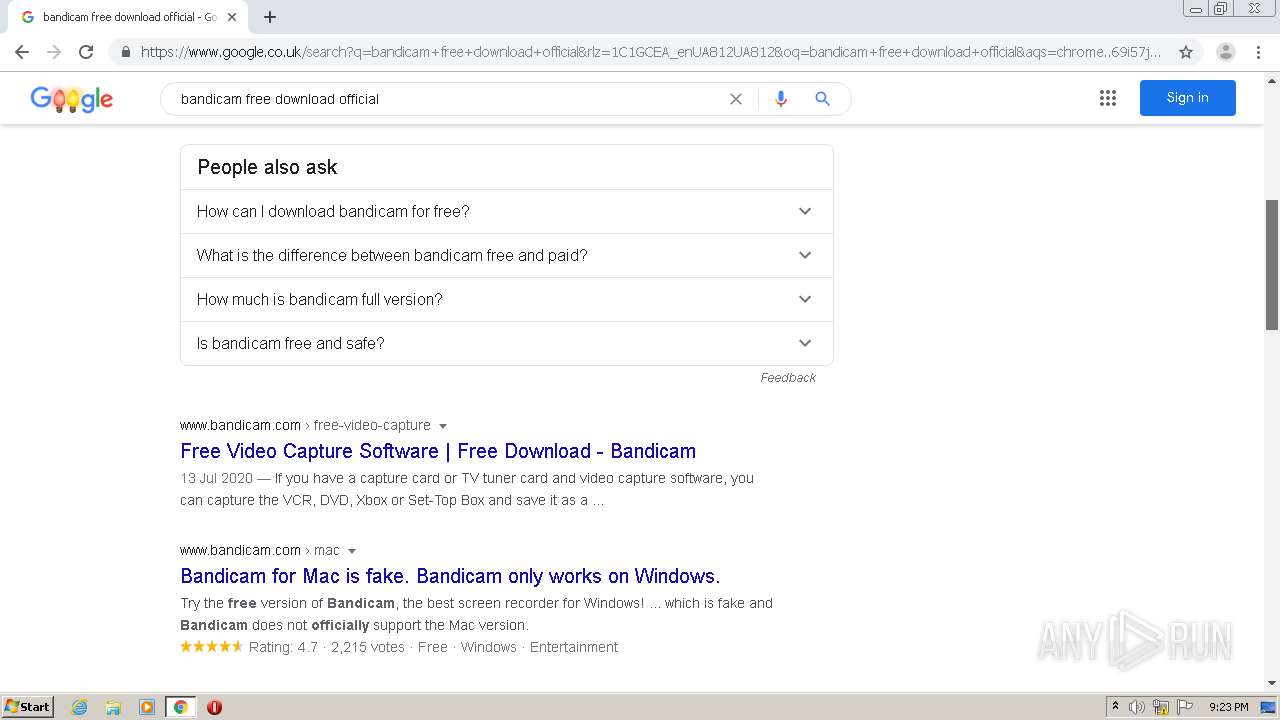
Task: Click the Action Center flag icon
Action: [x=1185, y=707]
